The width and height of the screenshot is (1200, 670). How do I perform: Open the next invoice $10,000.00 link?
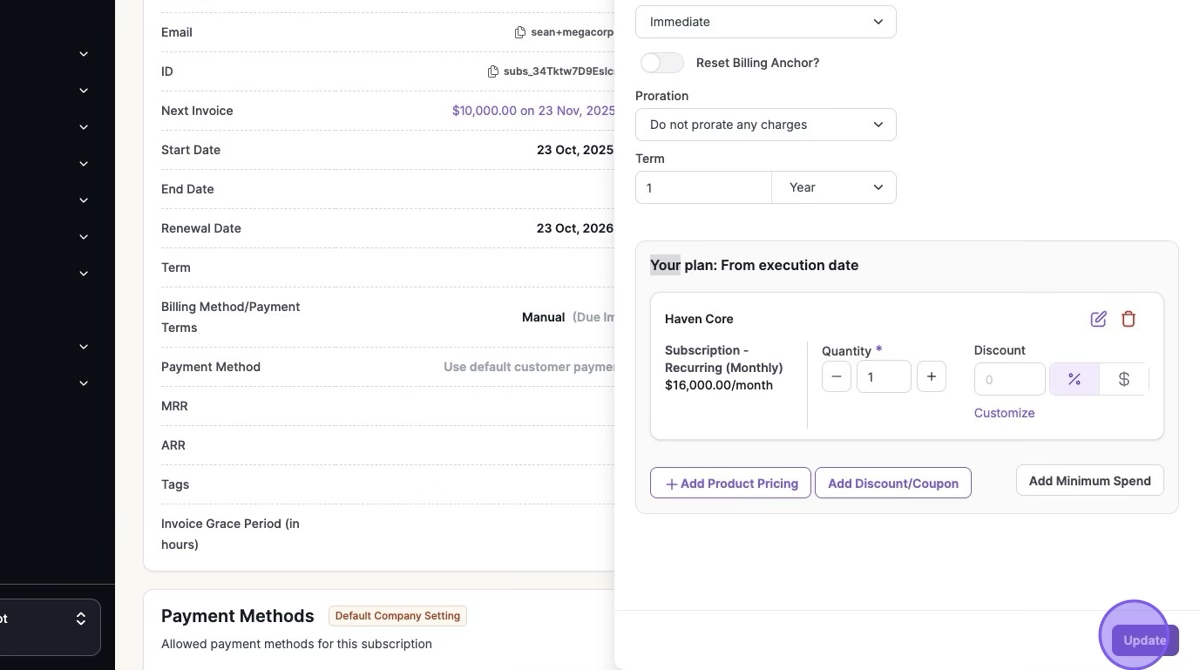coord(533,111)
